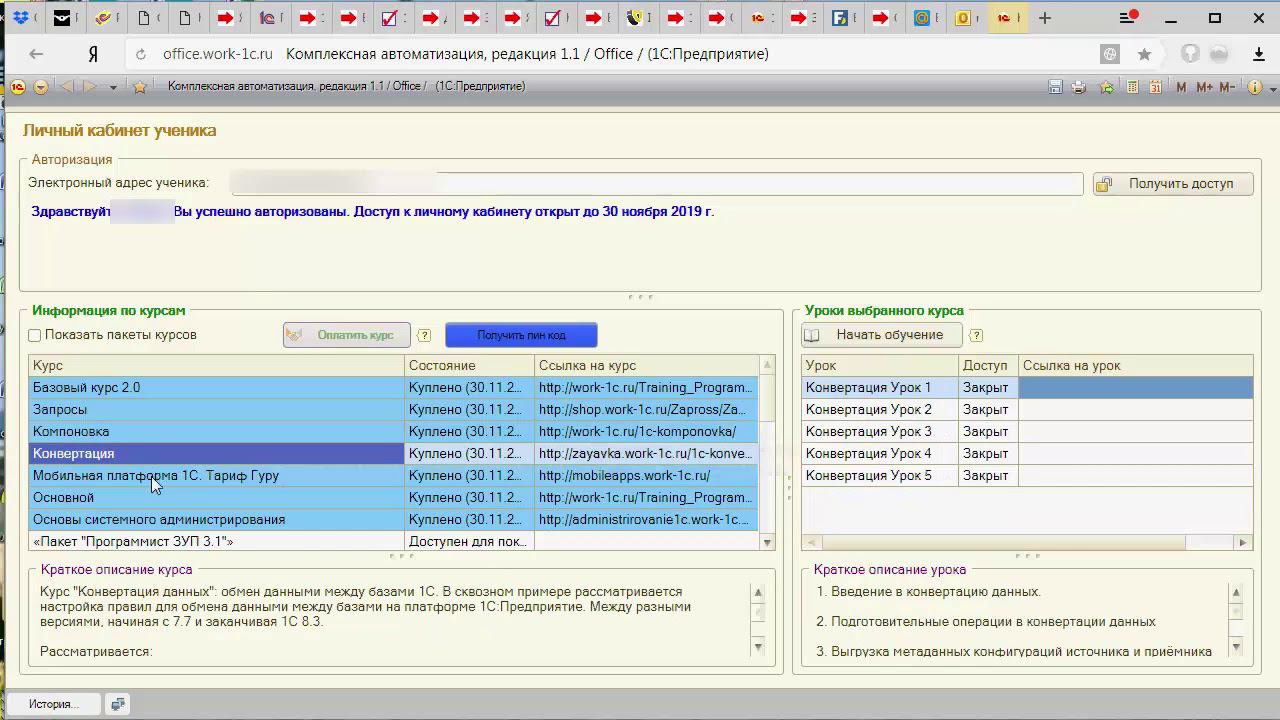Go back with the 1C left arrow
This screenshot has height=720, width=1280.
pyautogui.click(x=68, y=87)
